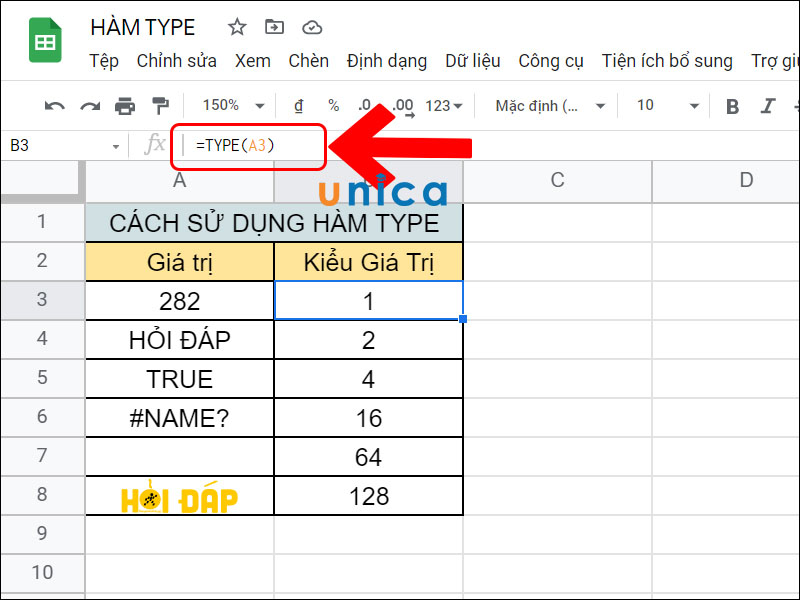800x600 pixels.
Task: Print the spreadsheet with printer icon
Action: [x=124, y=106]
